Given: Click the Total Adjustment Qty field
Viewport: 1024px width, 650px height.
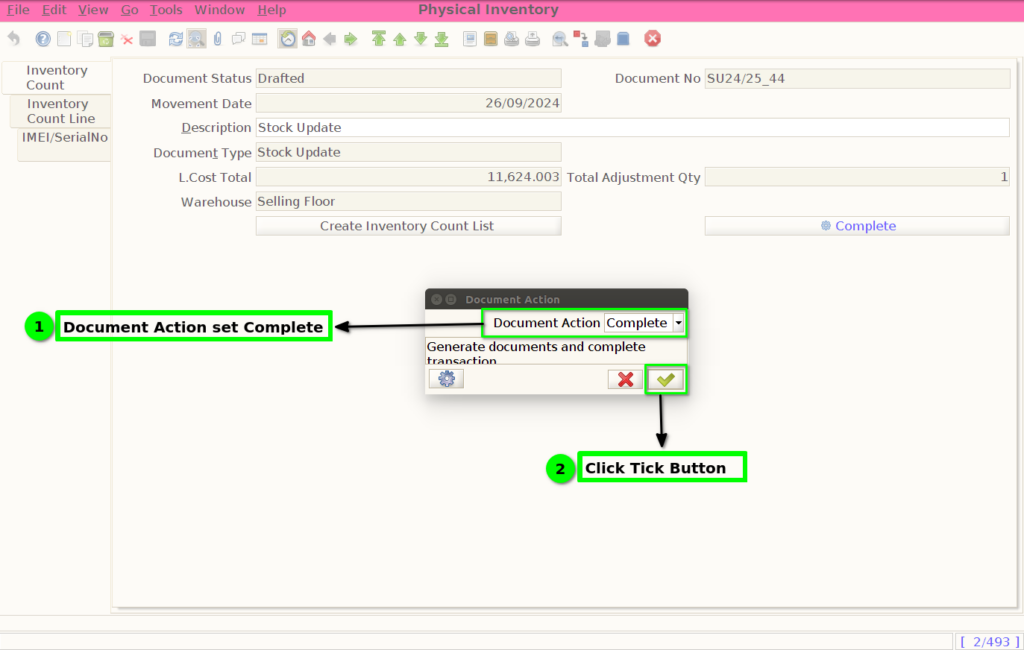Looking at the screenshot, I should click(x=857, y=177).
